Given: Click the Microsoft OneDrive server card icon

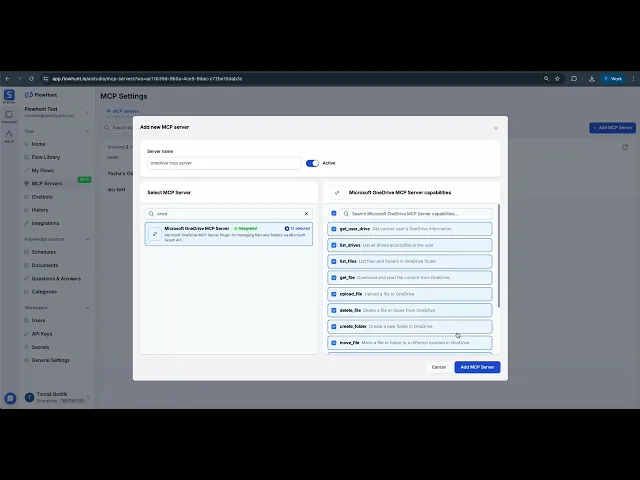Looking at the screenshot, I should pyautogui.click(x=155, y=234).
